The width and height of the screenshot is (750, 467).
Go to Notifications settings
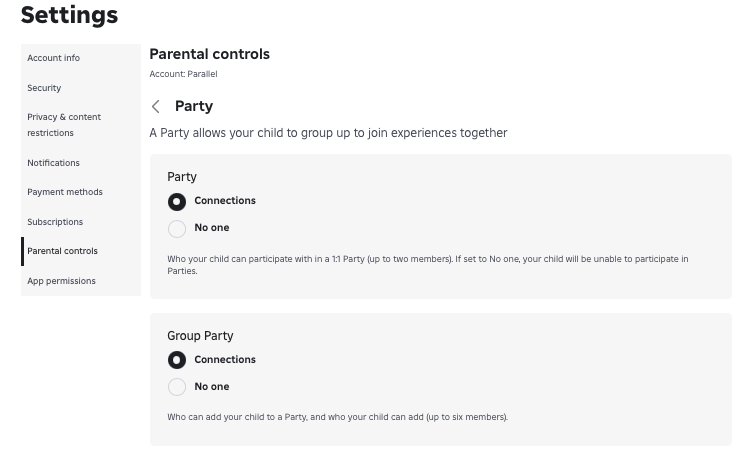pos(54,163)
